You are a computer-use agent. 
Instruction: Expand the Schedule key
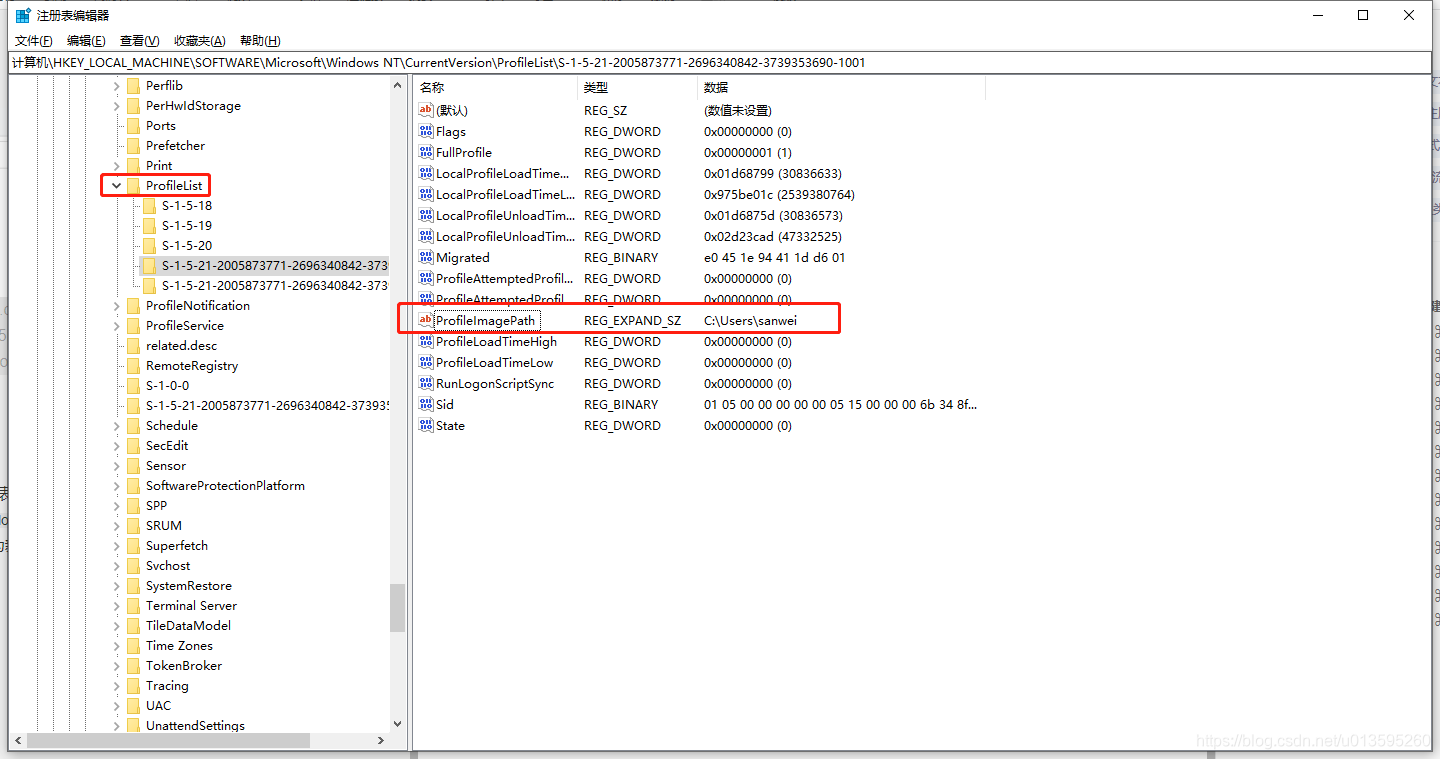pyautogui.click(x=117, y=425)
